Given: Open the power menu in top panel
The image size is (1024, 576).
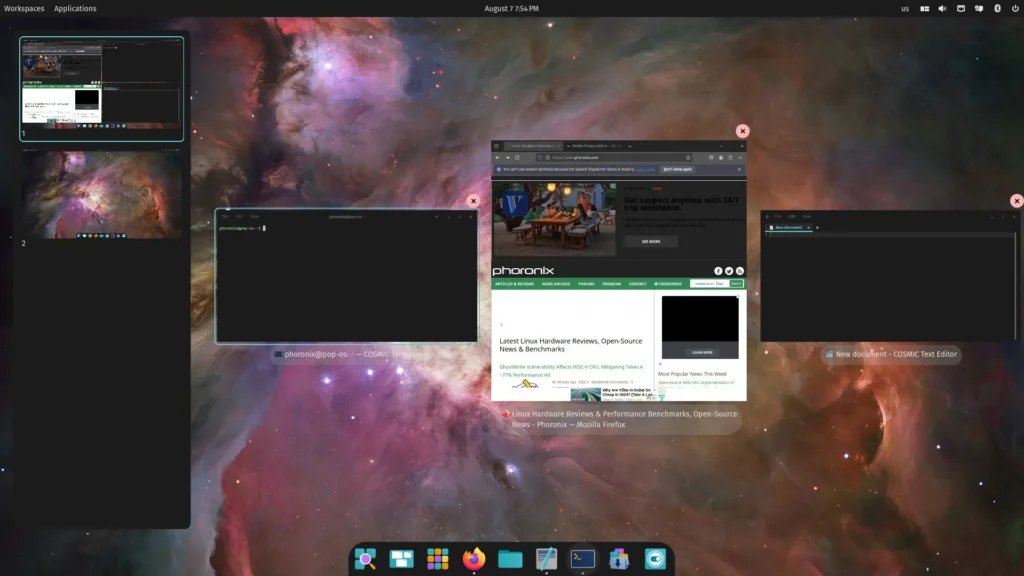Looking at the screenshot, I should [x=1015, y=8].
